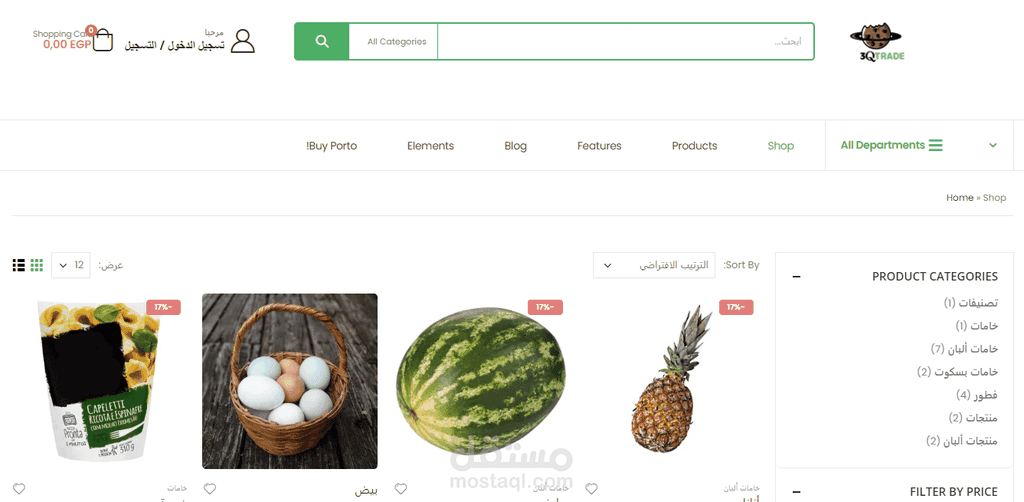Add watermelon product to wishlist heart
This screenshot has width=1024, height=502.
pos(400,488)
